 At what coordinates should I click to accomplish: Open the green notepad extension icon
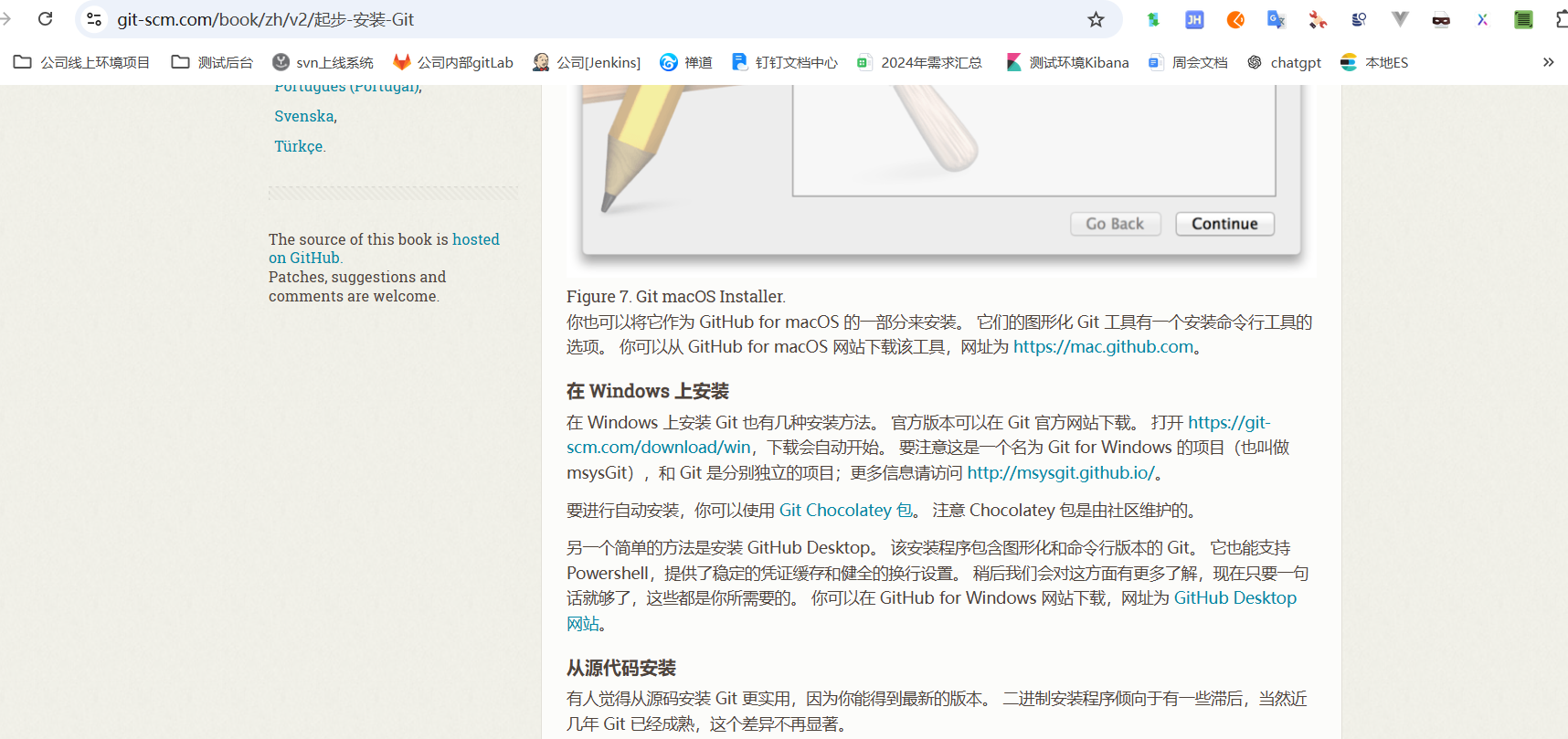coord(1523,19)
